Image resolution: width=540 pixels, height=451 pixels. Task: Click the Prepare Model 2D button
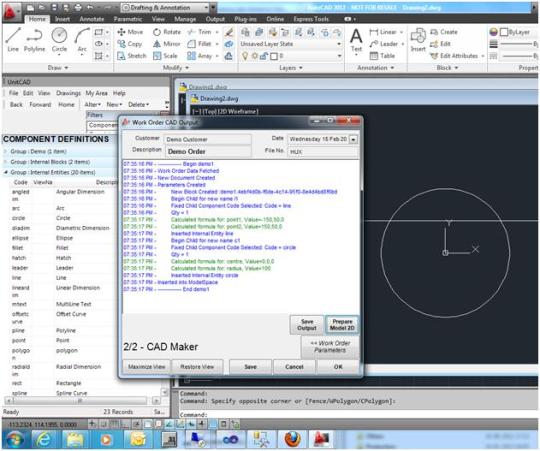tap(342, 325)
